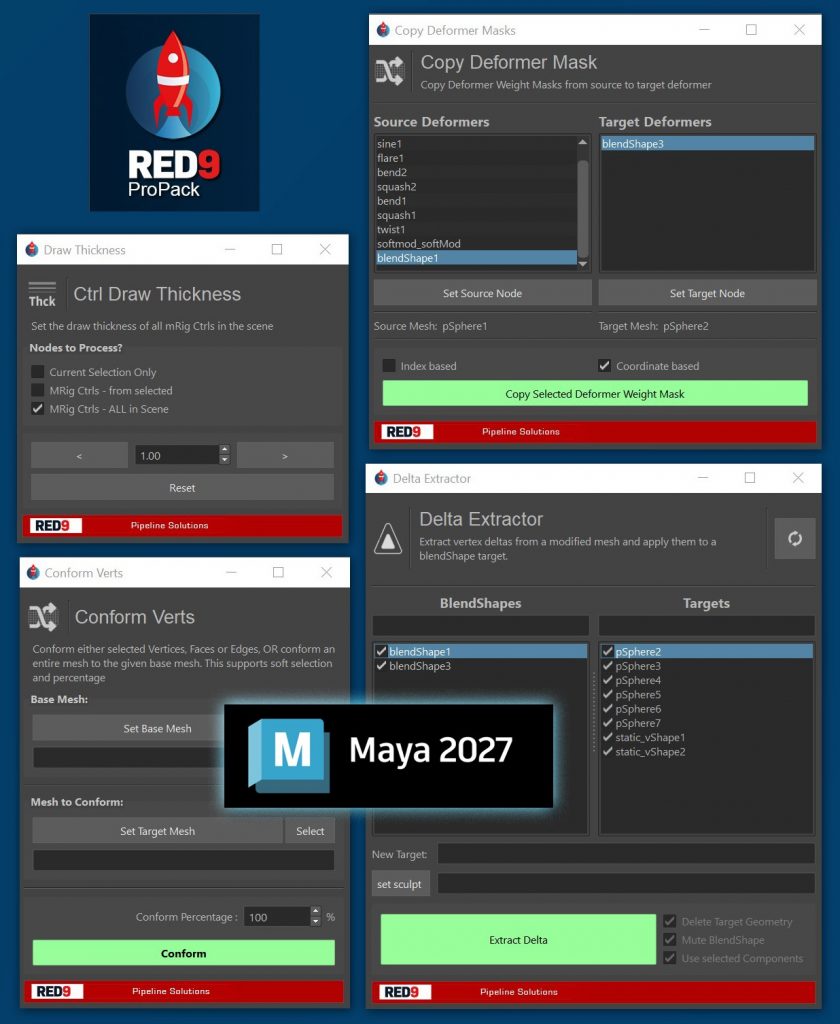Screen dimensions: 840x1024
Task: Click the Source Deformers scrollbar thumb
Action: tap(583, 208)
